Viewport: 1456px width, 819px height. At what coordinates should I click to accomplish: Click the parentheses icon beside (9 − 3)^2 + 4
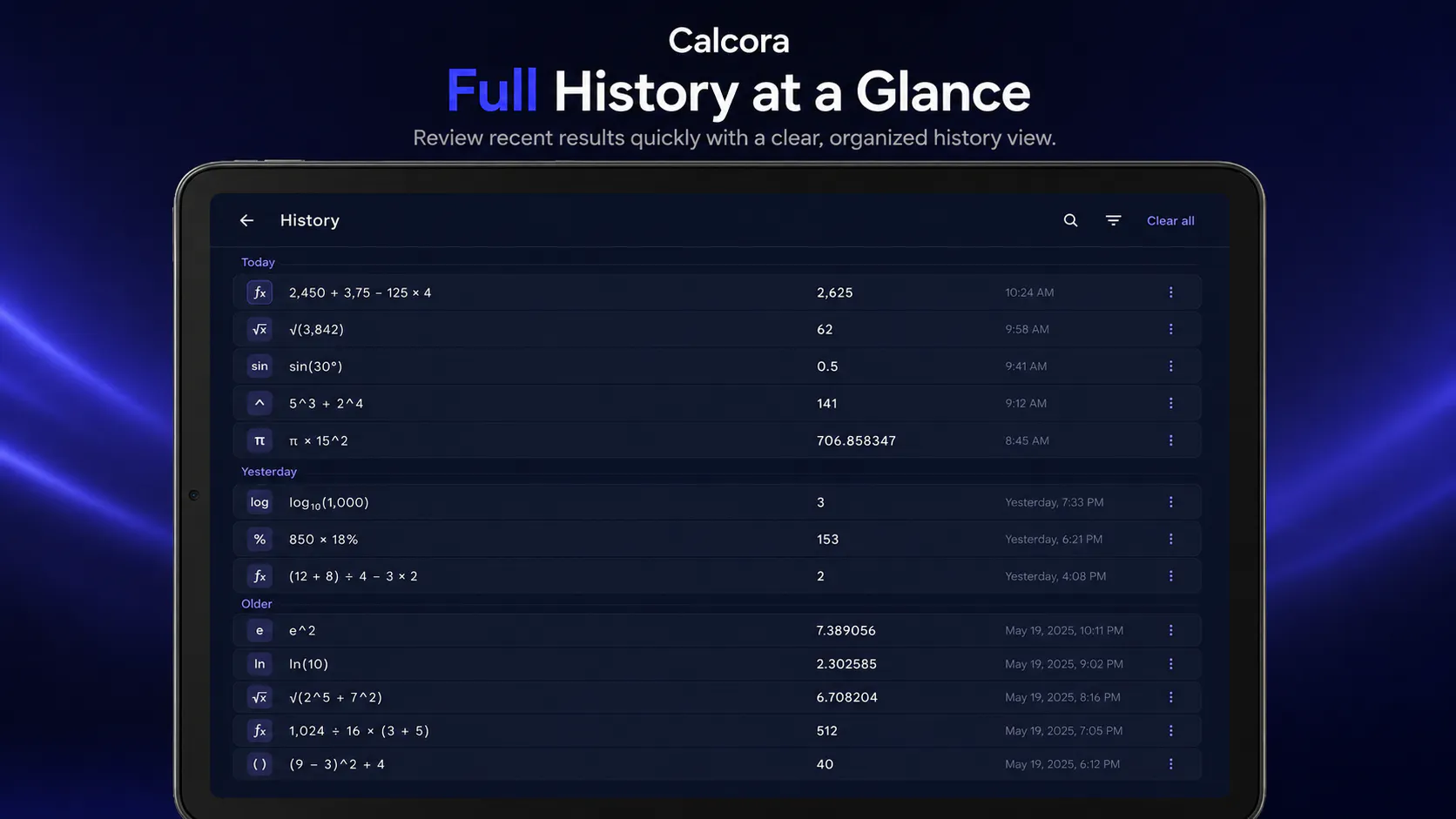(260, 764)
